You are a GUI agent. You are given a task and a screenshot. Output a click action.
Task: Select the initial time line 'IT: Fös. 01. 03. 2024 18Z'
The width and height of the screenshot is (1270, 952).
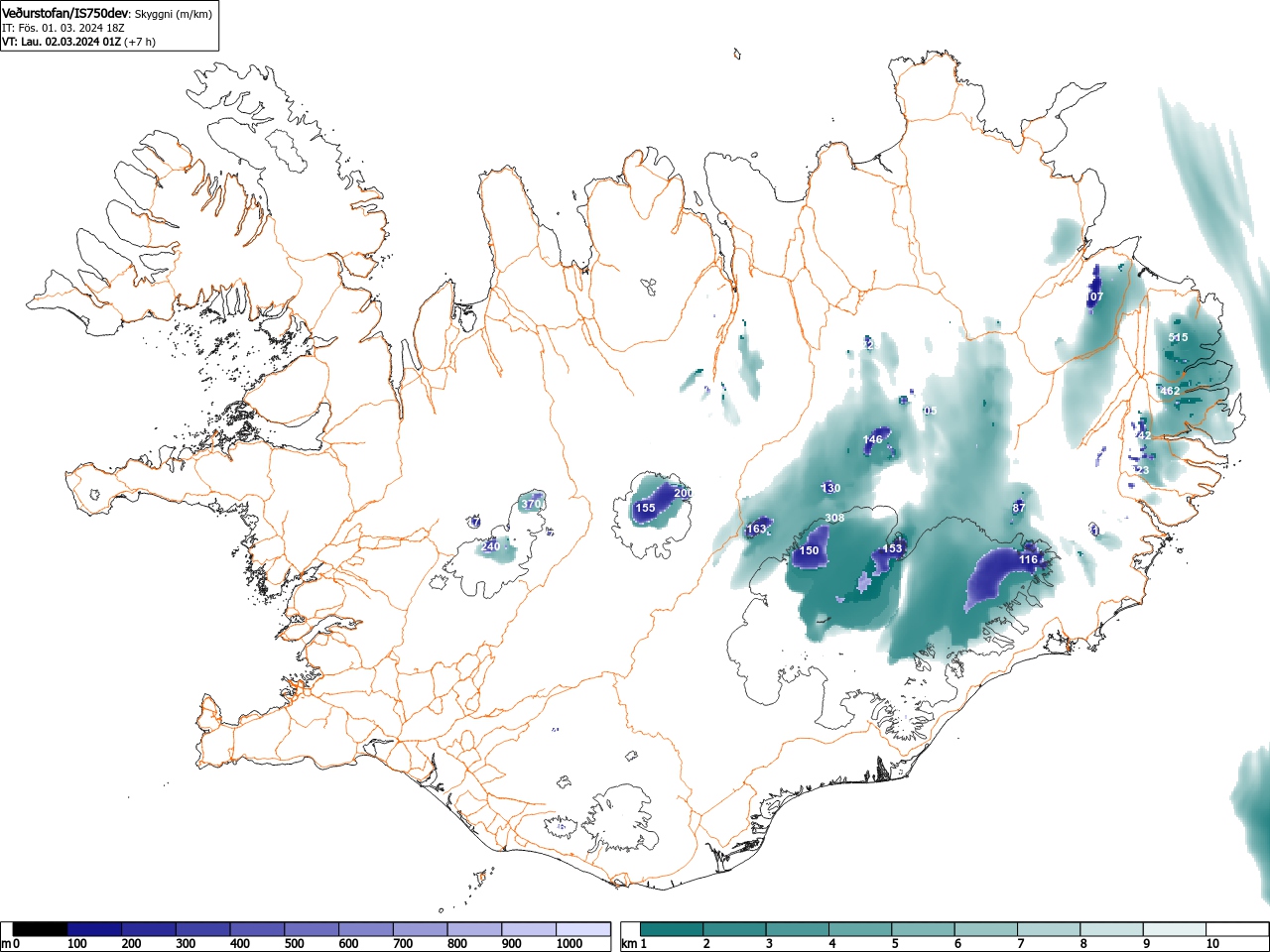[63, 28]
